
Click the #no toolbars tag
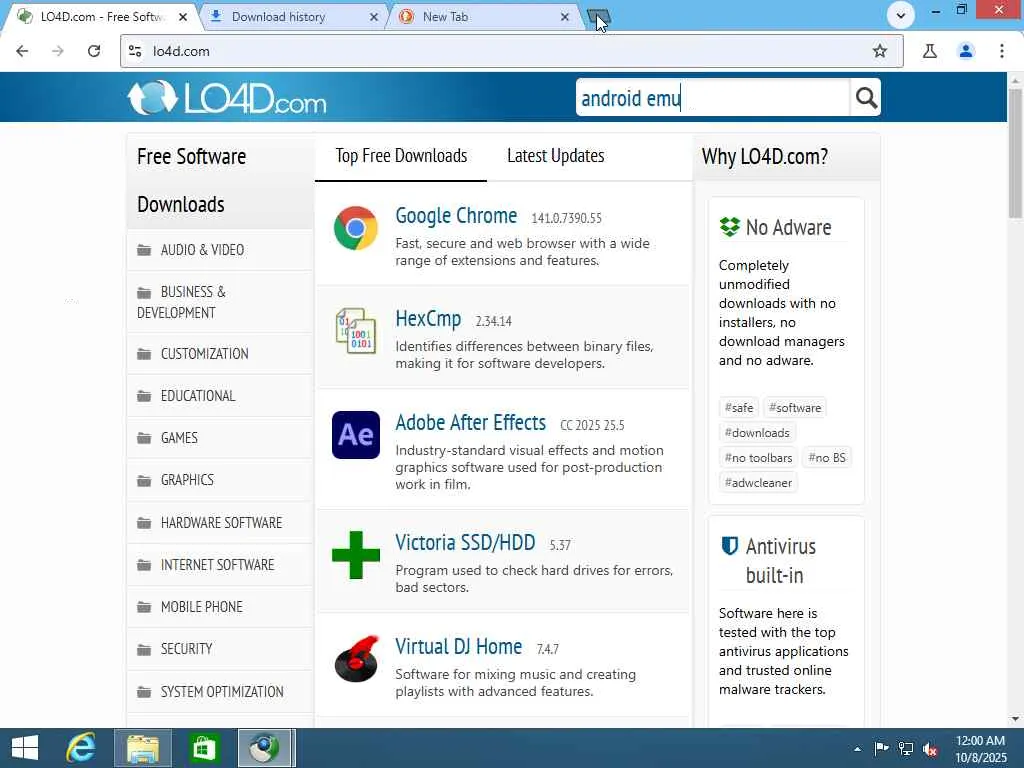tap(758, 458)
